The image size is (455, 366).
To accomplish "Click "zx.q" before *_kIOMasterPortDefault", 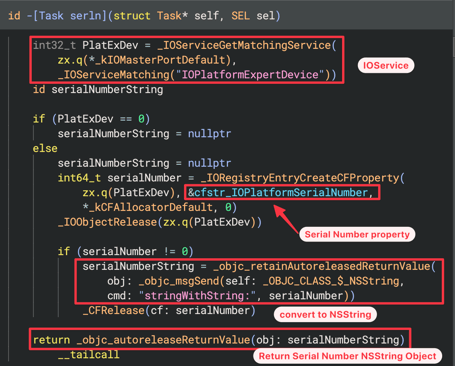I will 70,60.
